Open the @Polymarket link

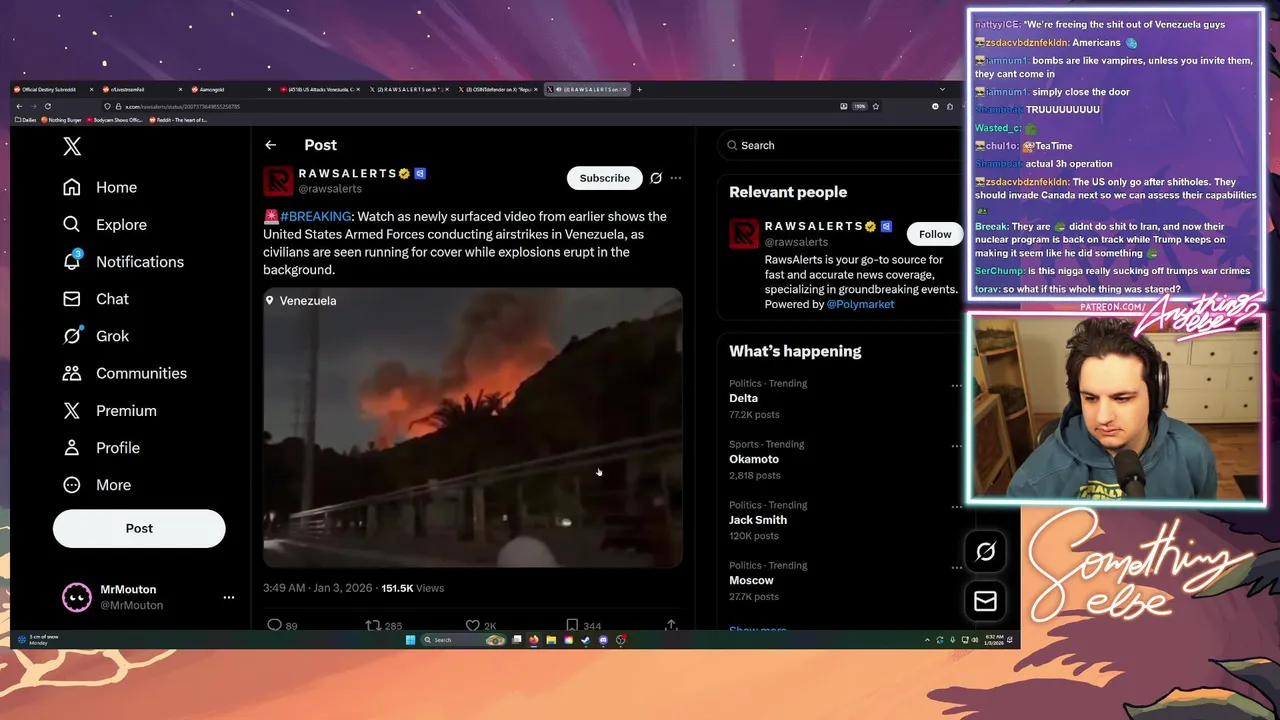coord(860,304)
